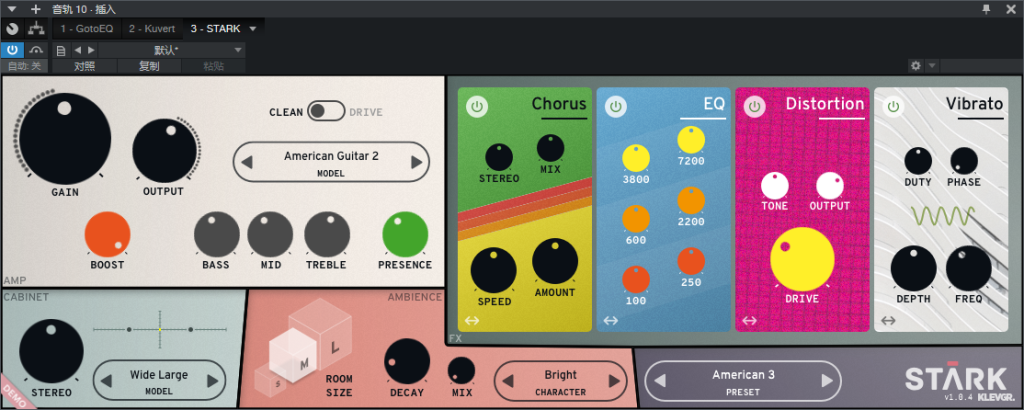Go to next preset arrow in toolbar
This screenshot has height=410, width=1024.
[x=91, y=50]
